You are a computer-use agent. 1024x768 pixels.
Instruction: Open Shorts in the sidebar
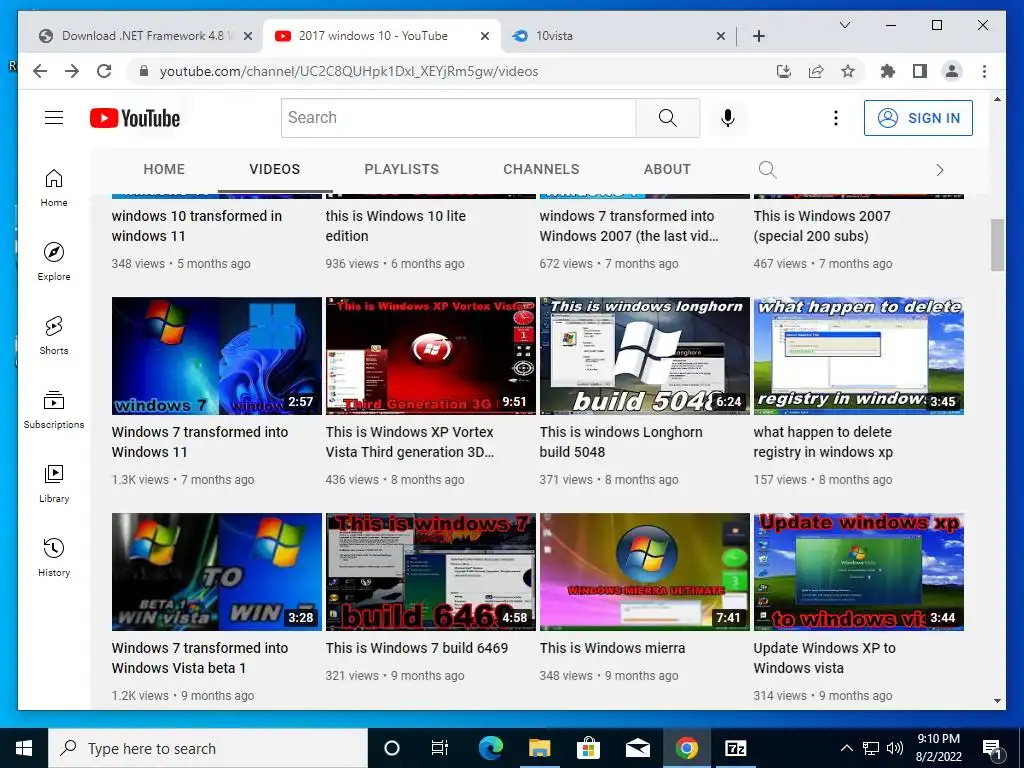[x=54, y=336]
